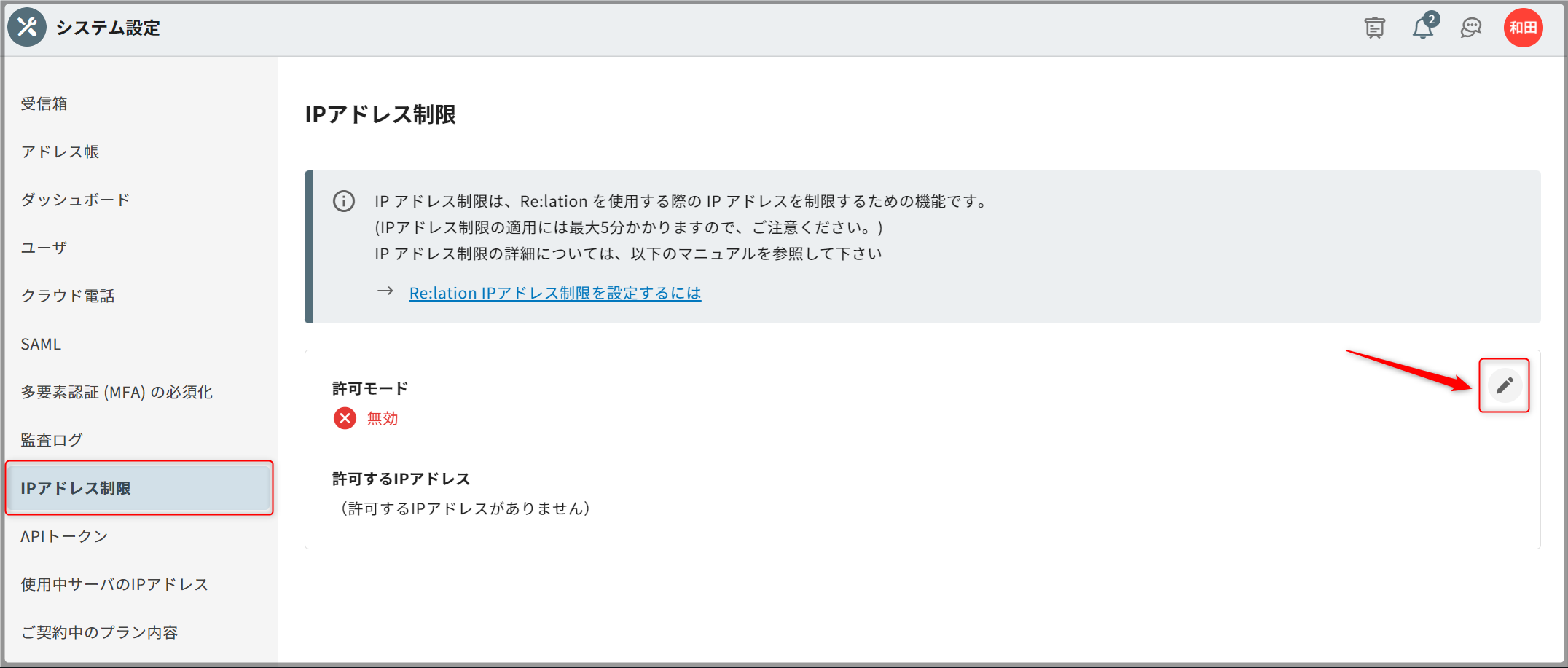Open 多要素認証 (MFA) の必須化 settings
The image size is (1568, 668).
coord(117,392)
